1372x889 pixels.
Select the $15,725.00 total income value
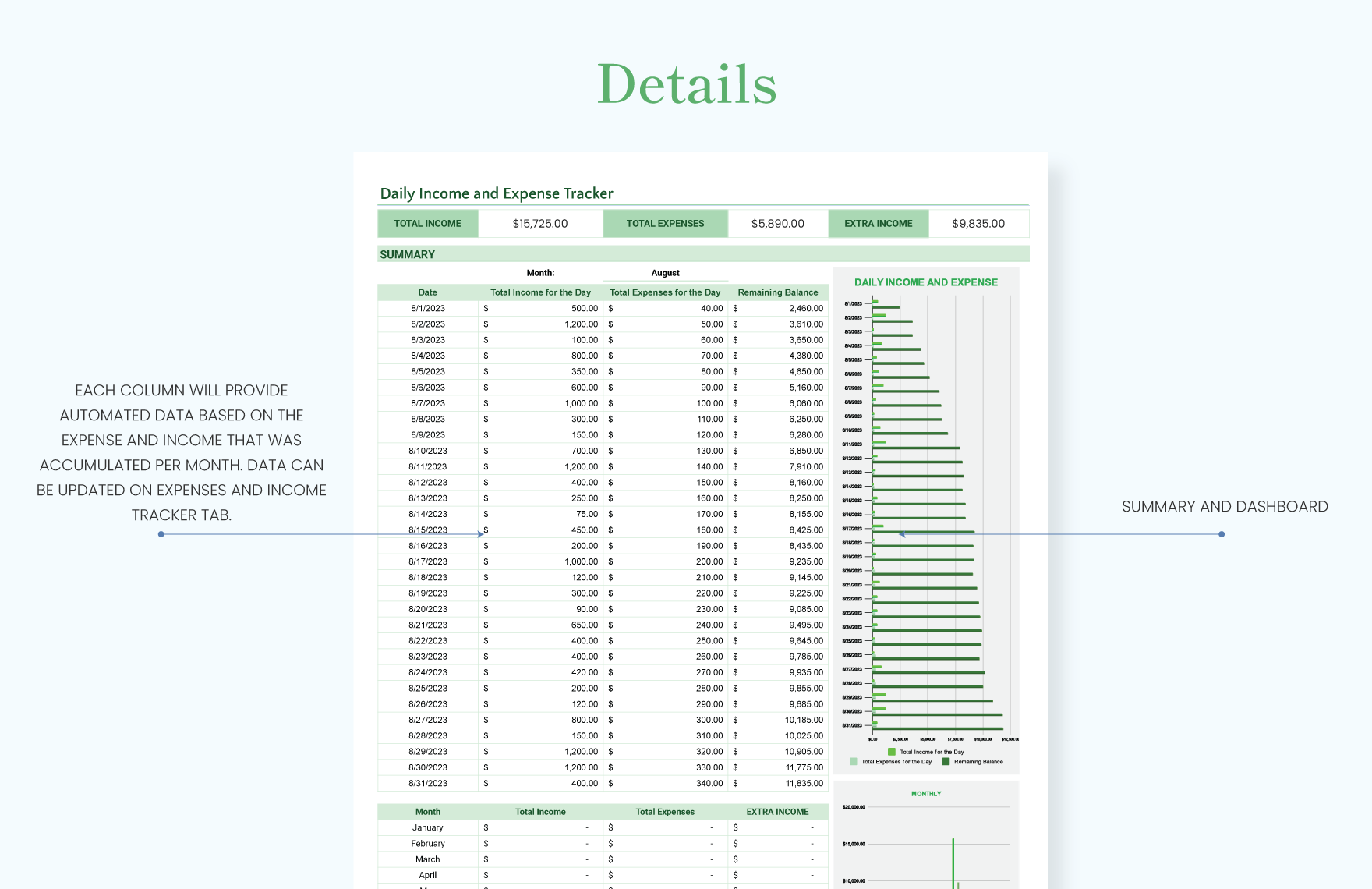(540, 223)
